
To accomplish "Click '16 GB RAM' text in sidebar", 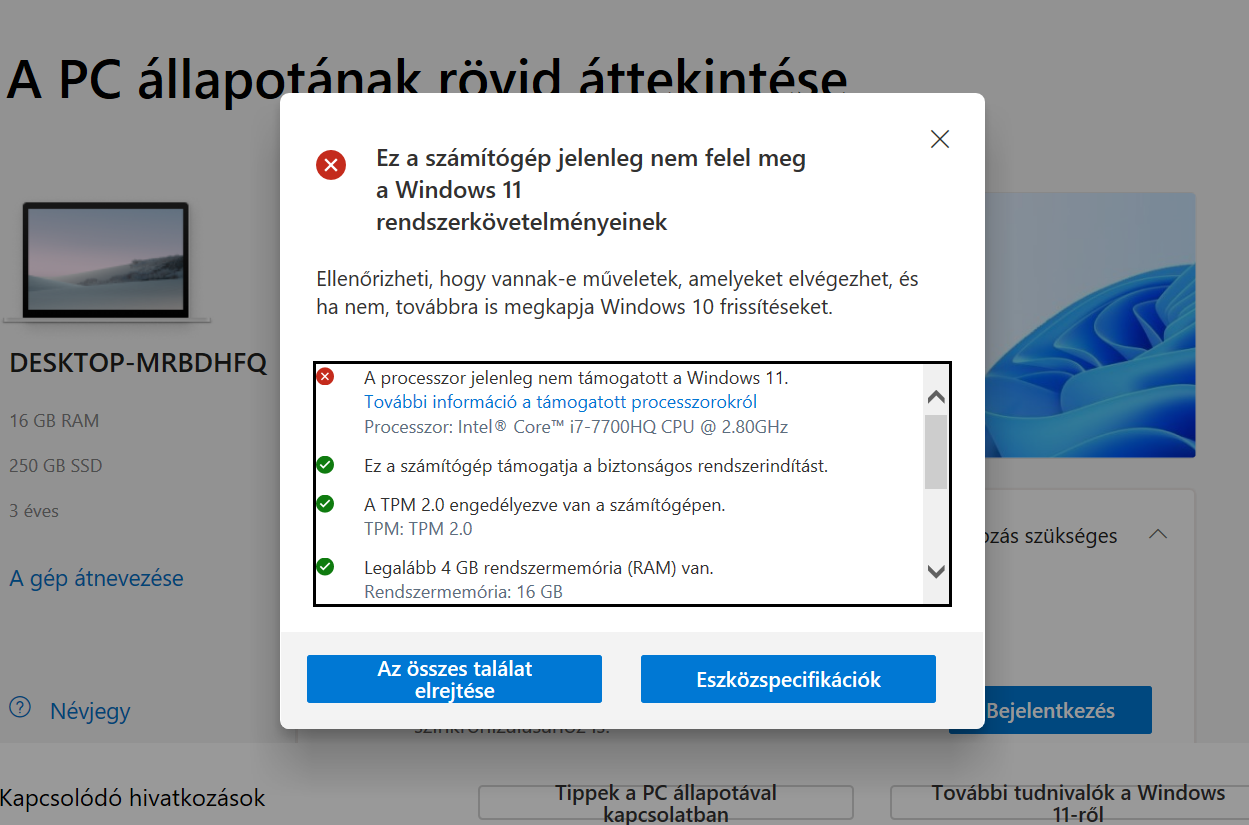I will coord(54,421).
